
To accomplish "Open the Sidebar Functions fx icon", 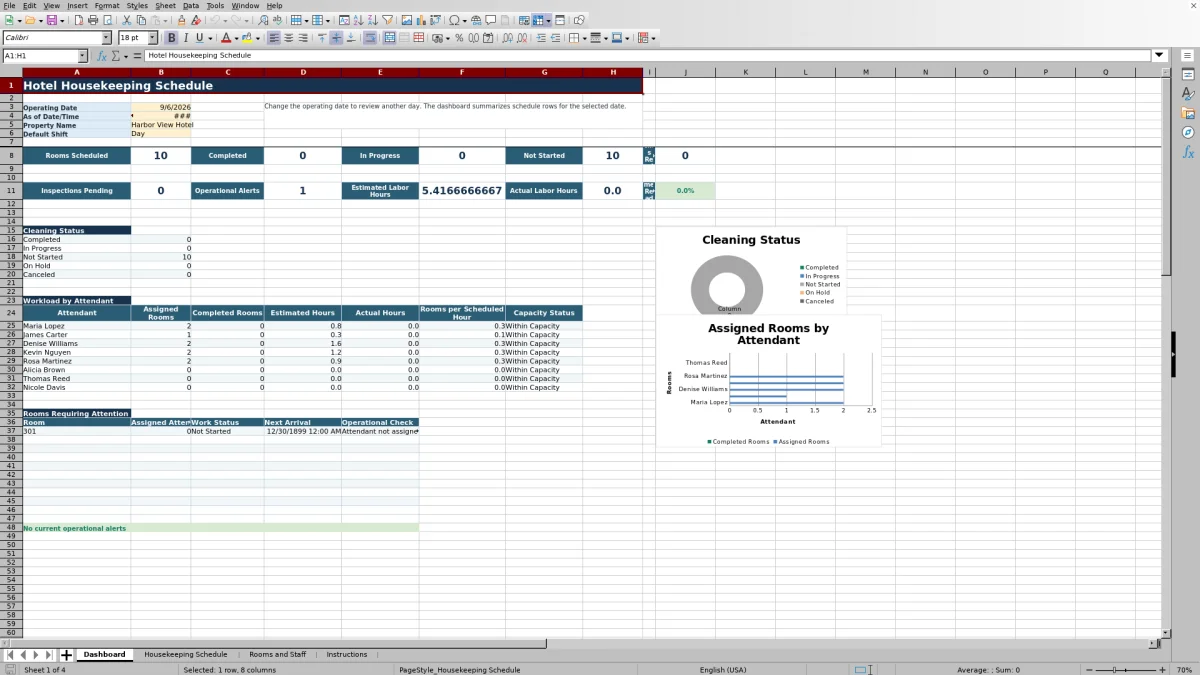I will [x=1188, y=152].
